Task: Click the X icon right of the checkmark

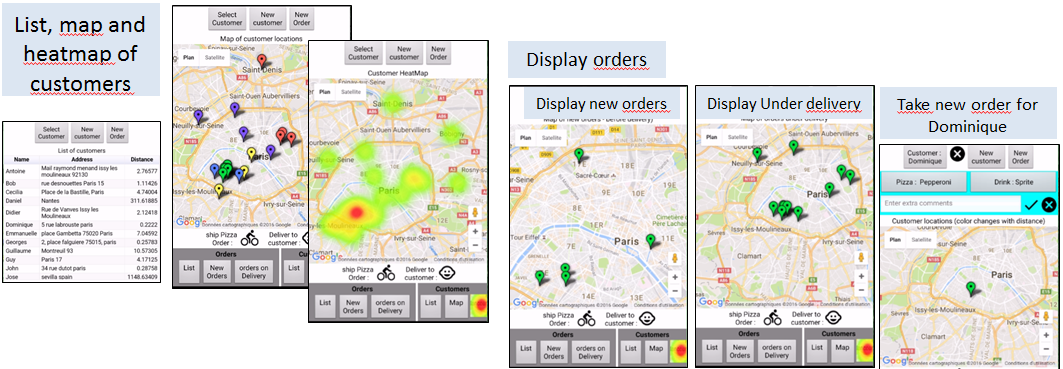Action: [1048, 204]
